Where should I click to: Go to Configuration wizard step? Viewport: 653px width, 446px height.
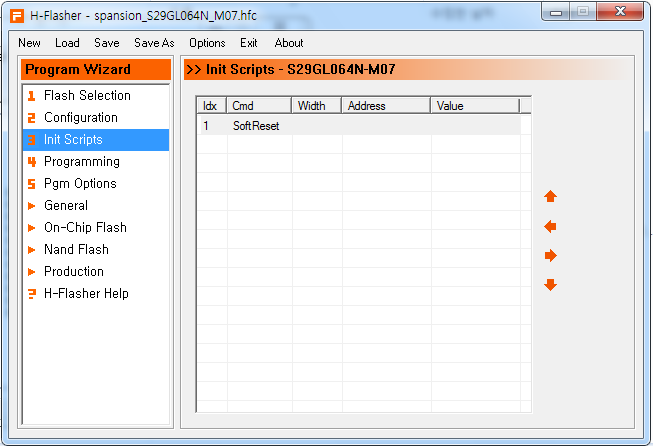point(96,117)
